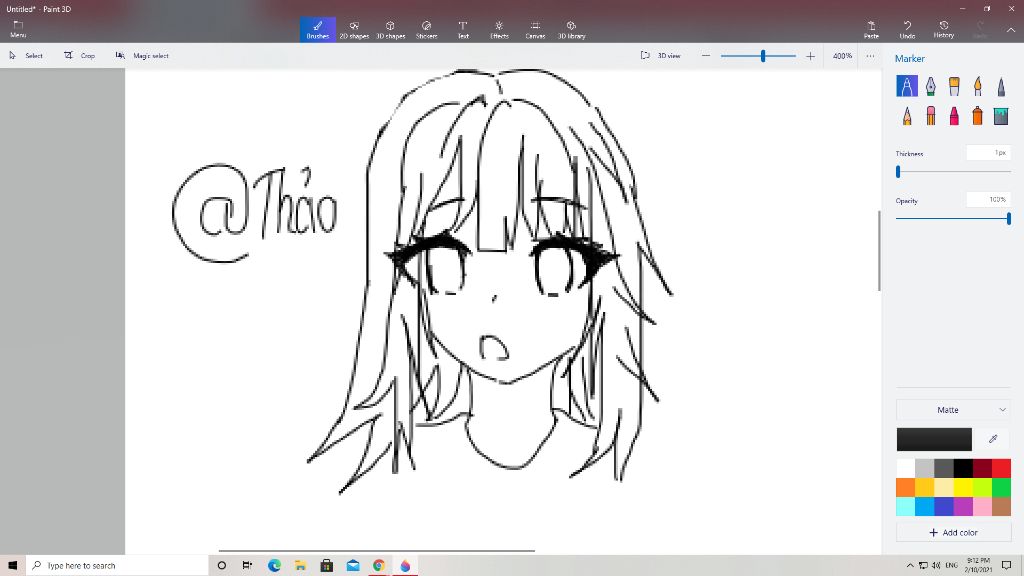Open the Effects tab
1024x576 pixels.
click(x=499, y=29)
